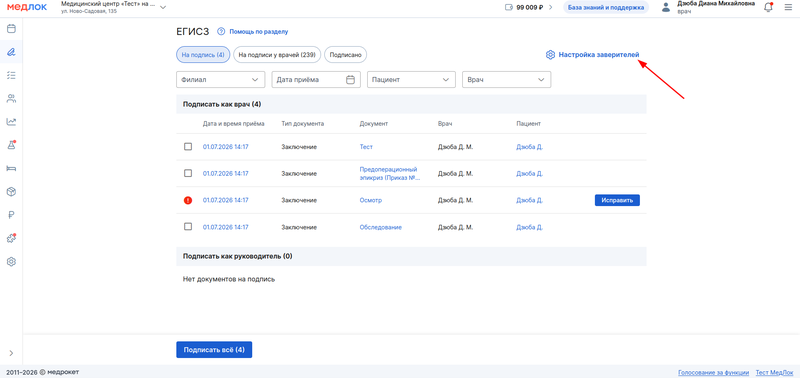Open the clinic selector dropdown in header
The height and width of the screenshot is (378, 800).
click(113, 7)
